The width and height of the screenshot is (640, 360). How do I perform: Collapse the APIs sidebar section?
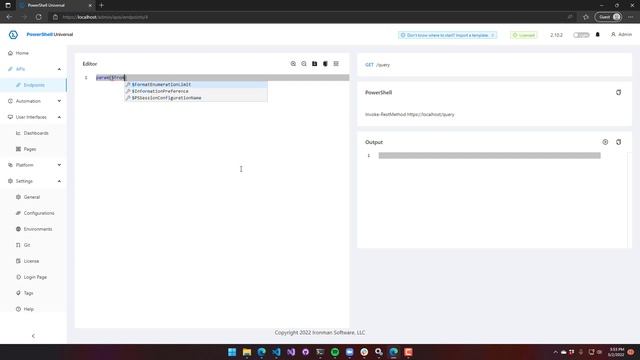click(x=59, y=69)
